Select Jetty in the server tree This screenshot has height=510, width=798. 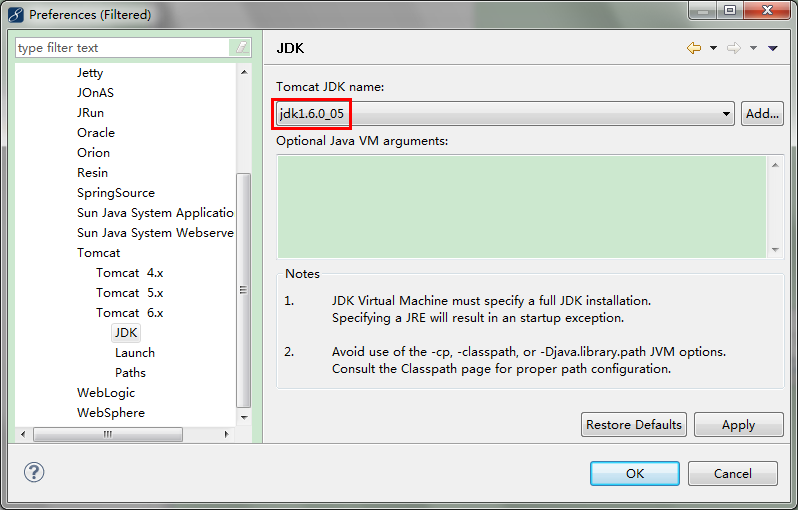(90, 73)
